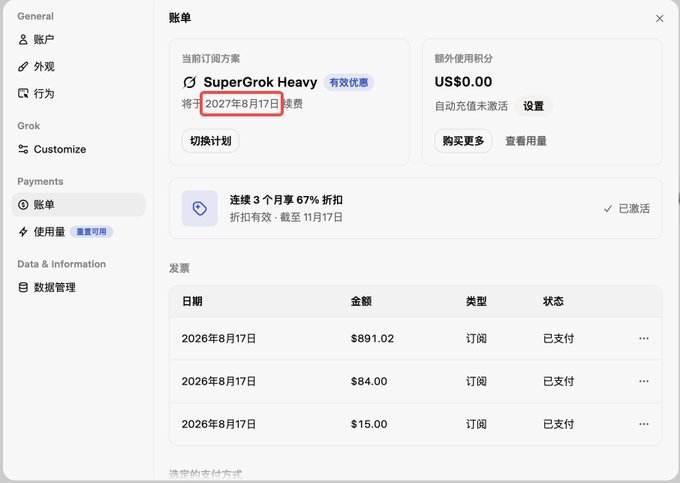Open the 账户 account settings
This screenshot has height=483, width=680.
point(78,40)
